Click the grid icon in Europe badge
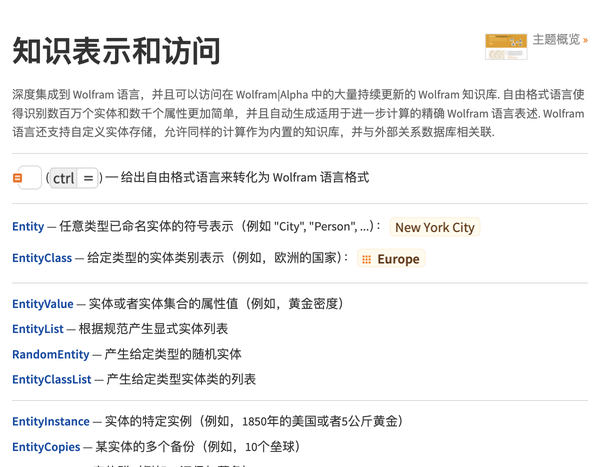The width and height of the screenshot is (600, 467). coord(366,260)
